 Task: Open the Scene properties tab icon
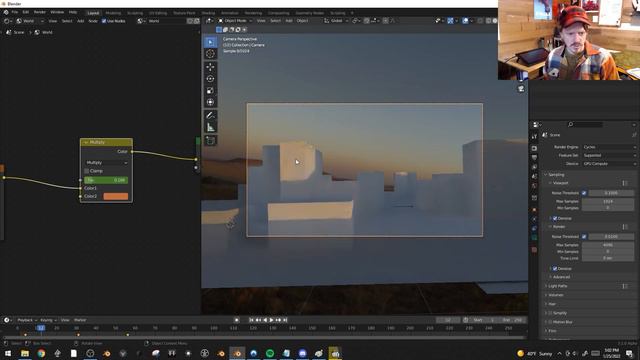(534, 176)
